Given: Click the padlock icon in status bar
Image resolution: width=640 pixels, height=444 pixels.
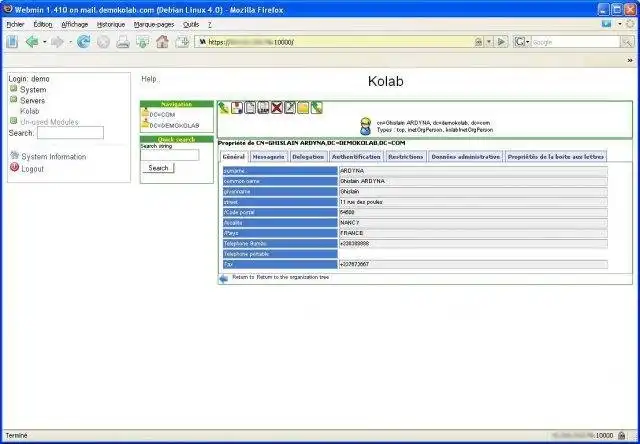Looking at the screenshot, I should coord(622,435).
